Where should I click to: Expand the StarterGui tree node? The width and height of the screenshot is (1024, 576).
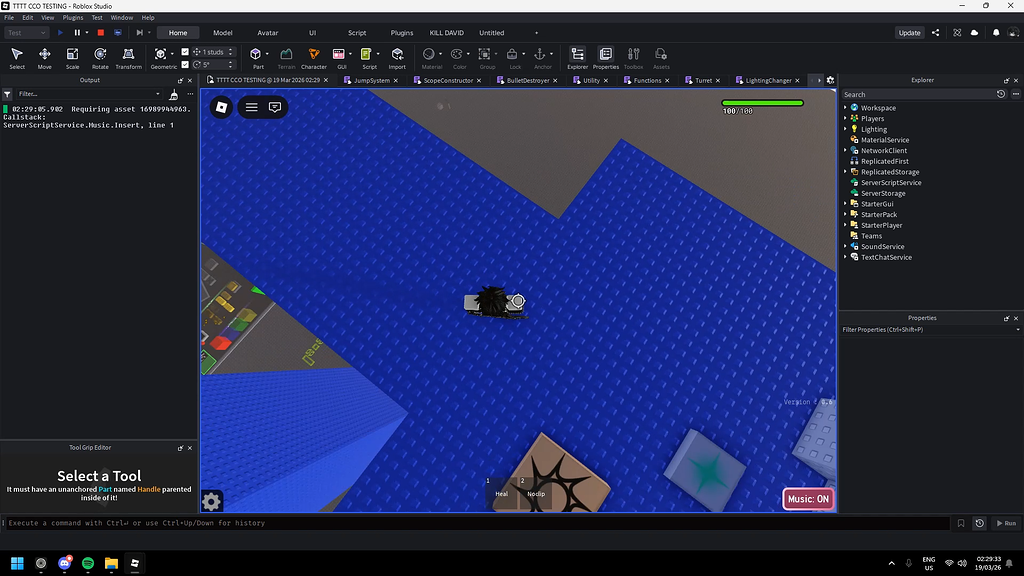point(845,204)
